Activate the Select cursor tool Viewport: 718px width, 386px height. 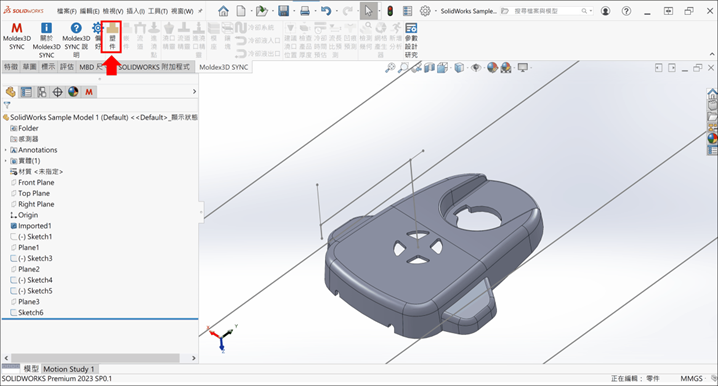[x=369, y=11]
